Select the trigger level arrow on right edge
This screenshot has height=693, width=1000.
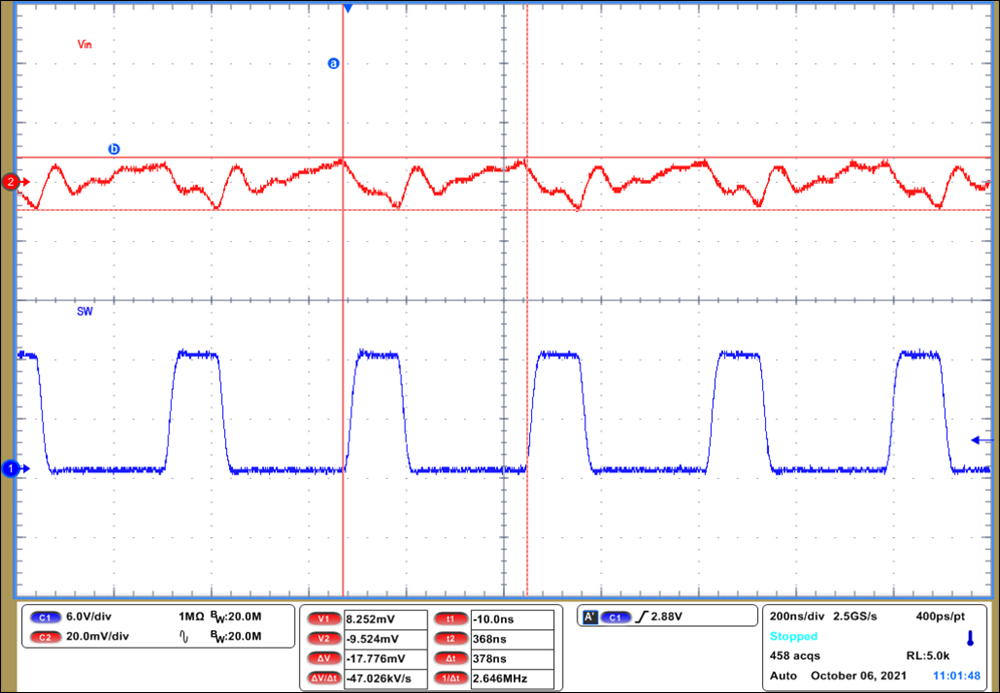(975, 438)
